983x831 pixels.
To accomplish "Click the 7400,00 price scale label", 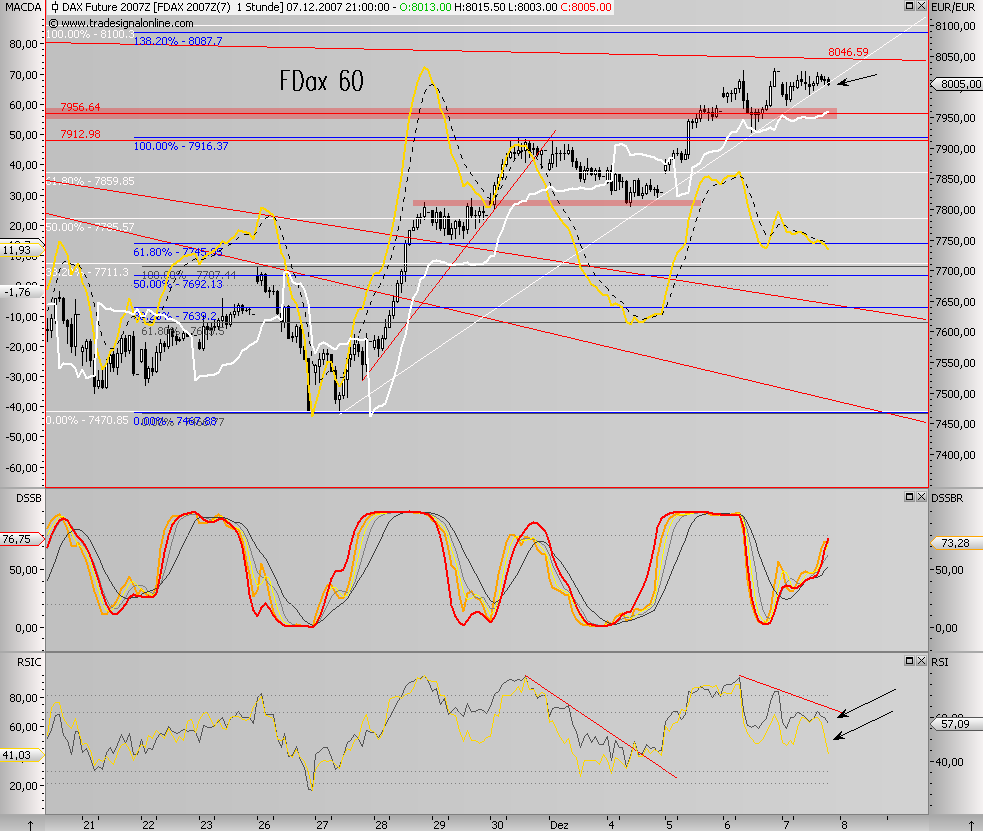I will (955, 455).
